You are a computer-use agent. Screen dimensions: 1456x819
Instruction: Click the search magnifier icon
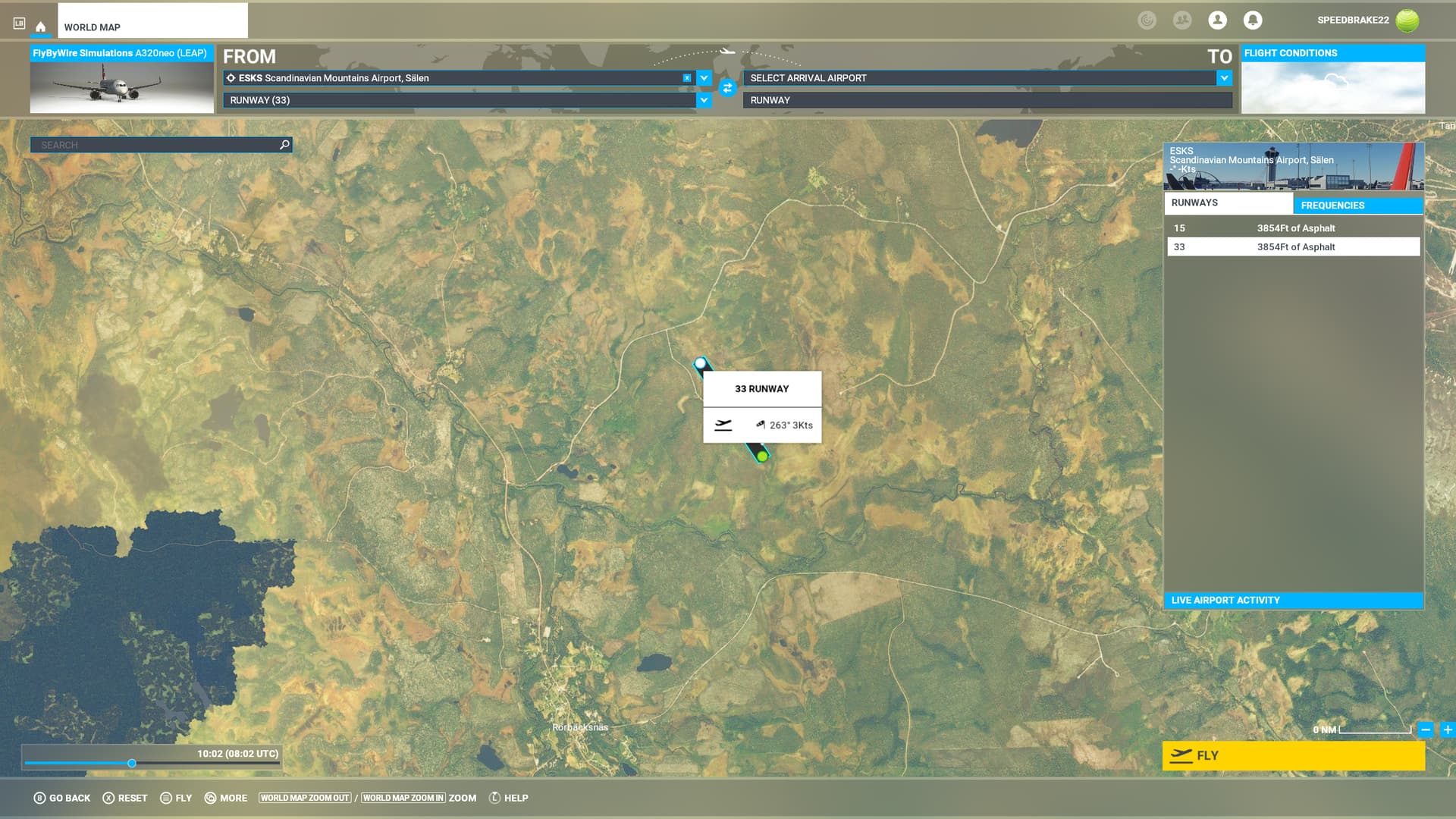[x=284, y=145]
